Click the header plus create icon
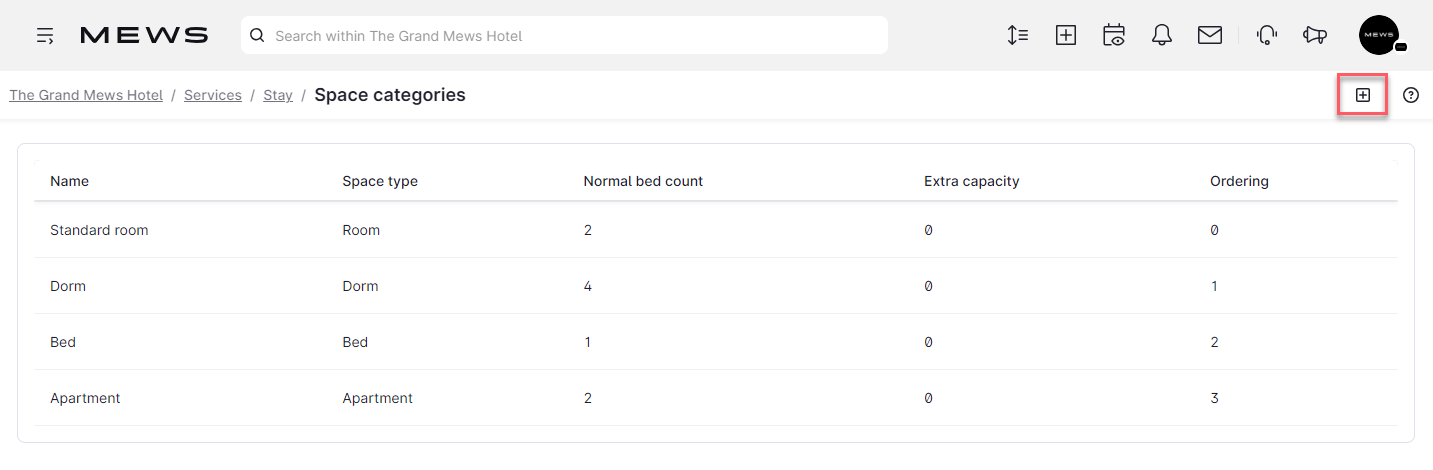 point(1066,35)
